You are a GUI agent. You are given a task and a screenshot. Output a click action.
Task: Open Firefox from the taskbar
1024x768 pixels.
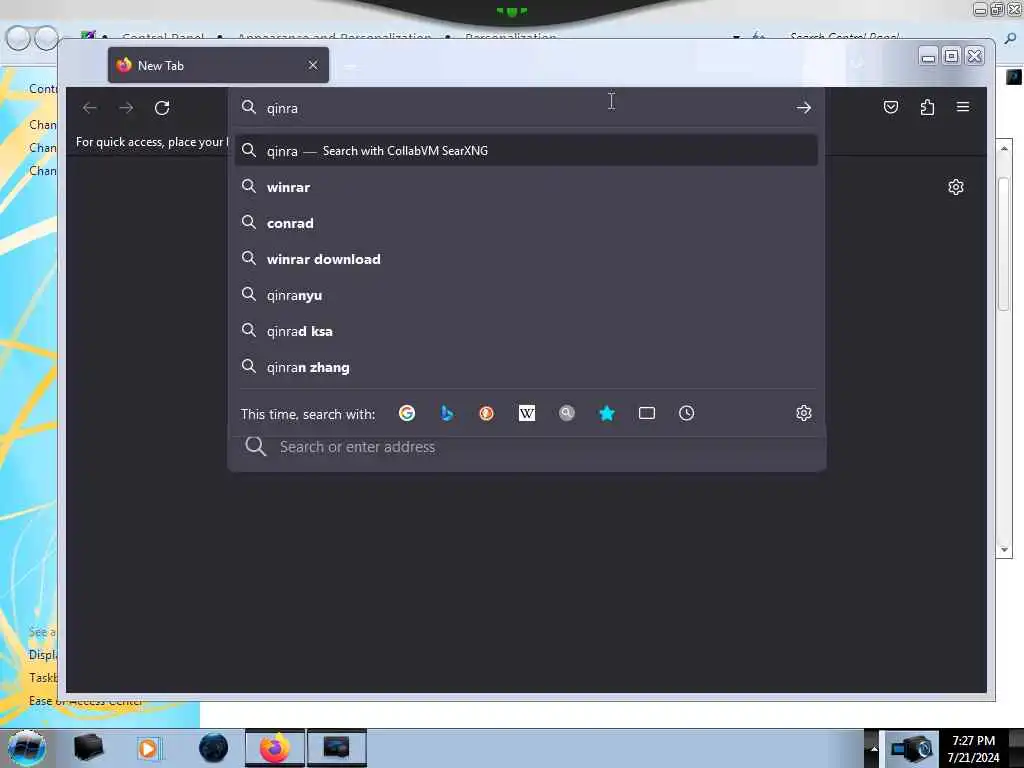click(275, 748)
